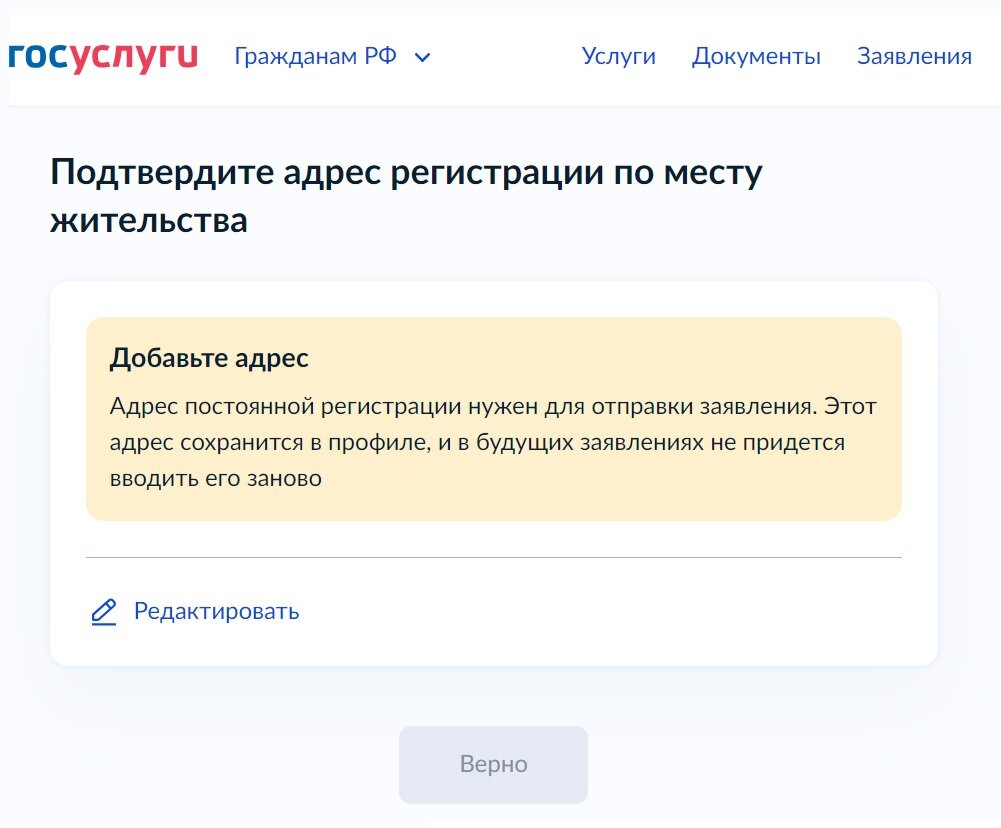Navigate to Документы in the top bar
The height and width of the screenshot is (828, 1001).
pyautogui.click(x=756, y=56)
